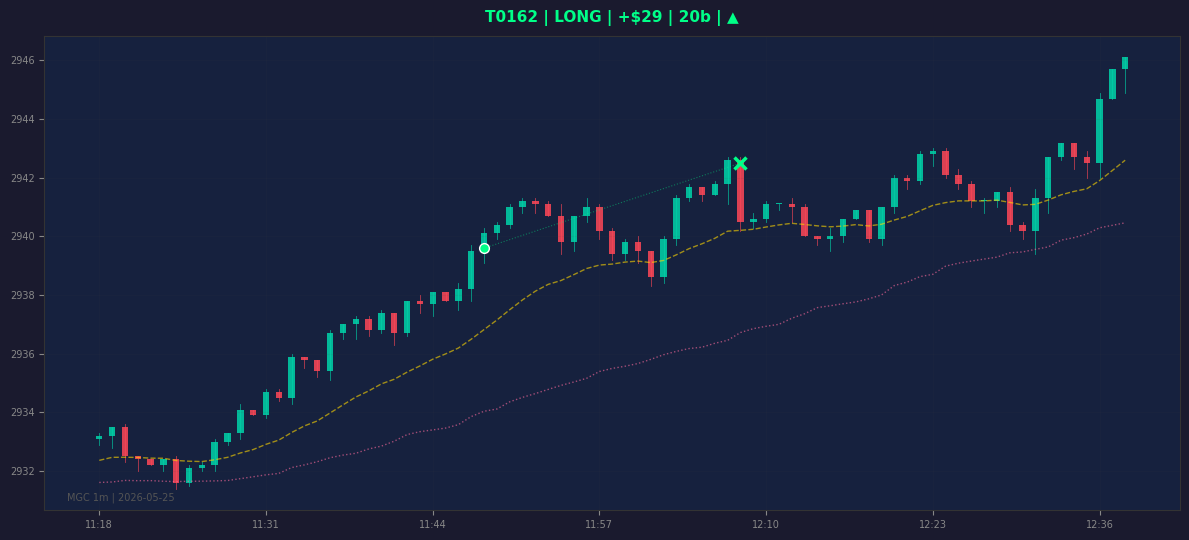Select the T0162 trade ID in the title
This screenshot has width=1189, height=540.
point(510,17)
